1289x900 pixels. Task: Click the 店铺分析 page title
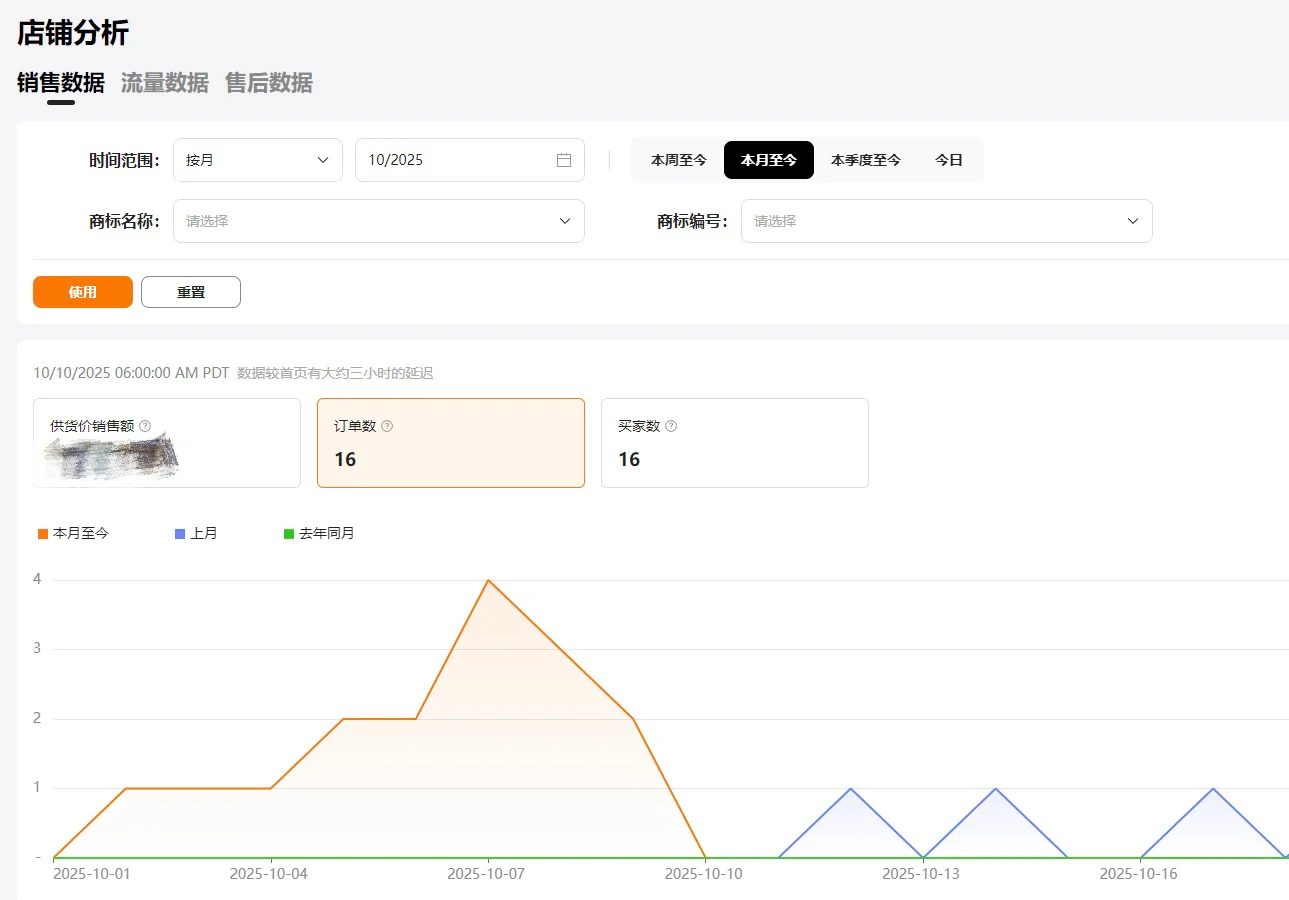point(73,33)
